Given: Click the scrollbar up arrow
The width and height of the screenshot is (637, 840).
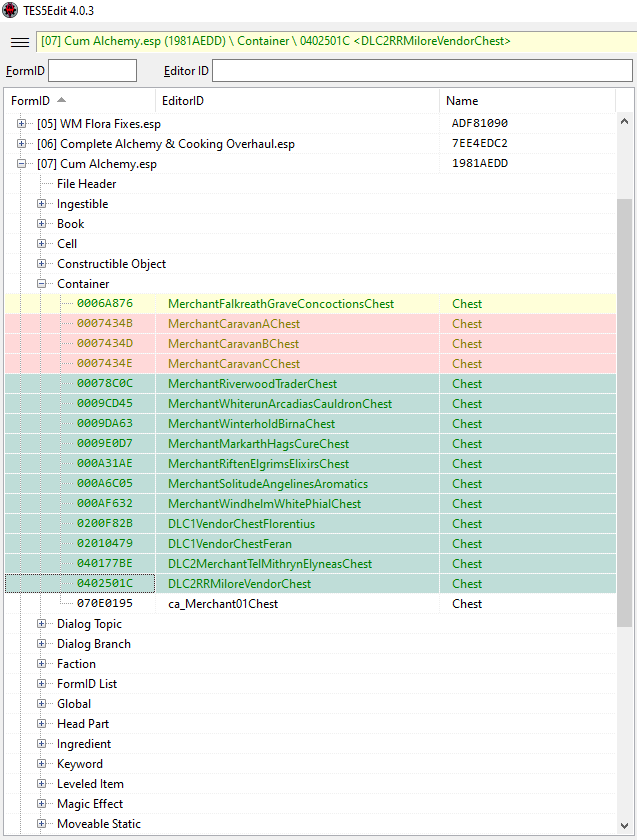Looking at the screenshot, I should point(624,122).
